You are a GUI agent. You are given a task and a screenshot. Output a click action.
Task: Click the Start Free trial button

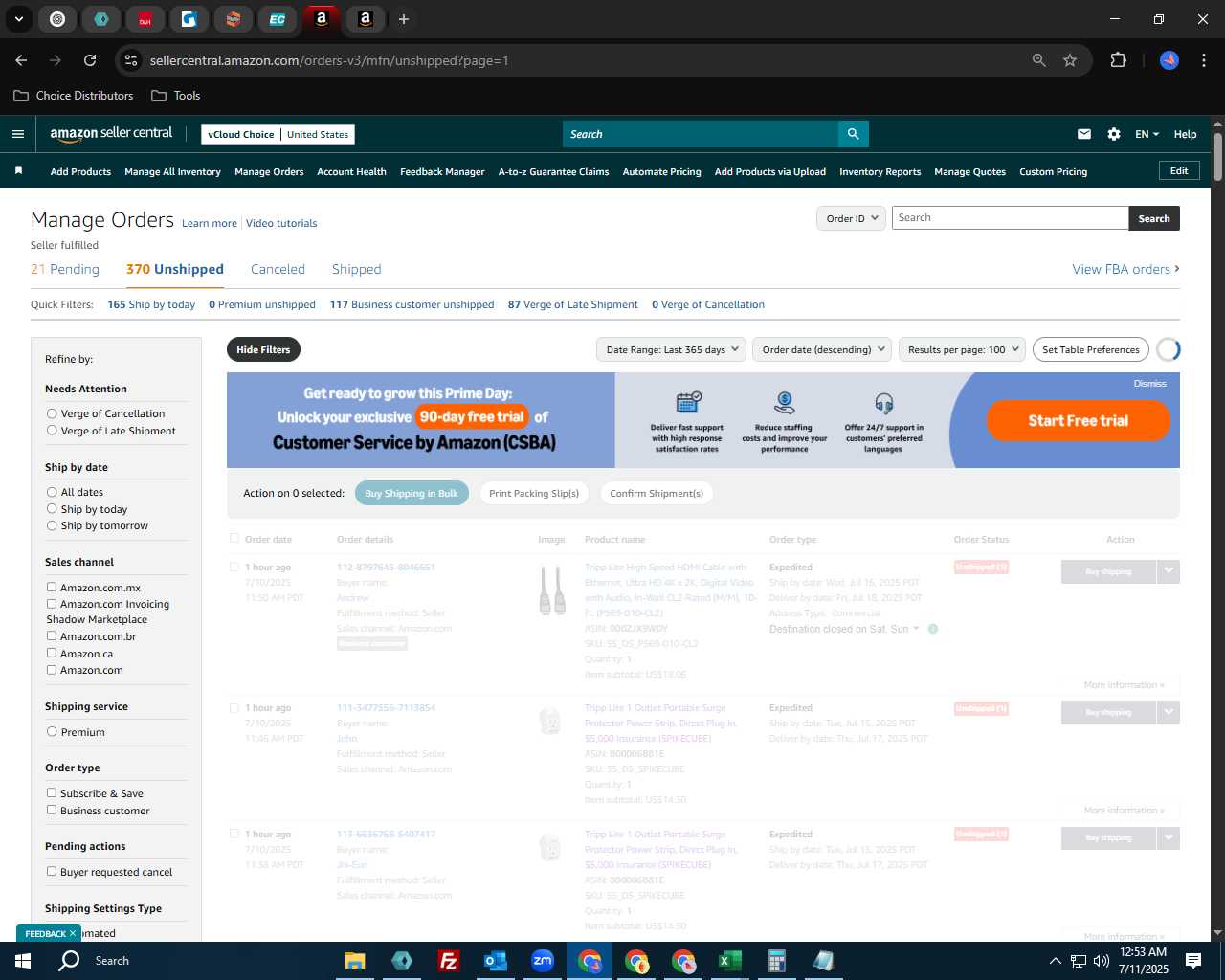tap(1078, 420)
